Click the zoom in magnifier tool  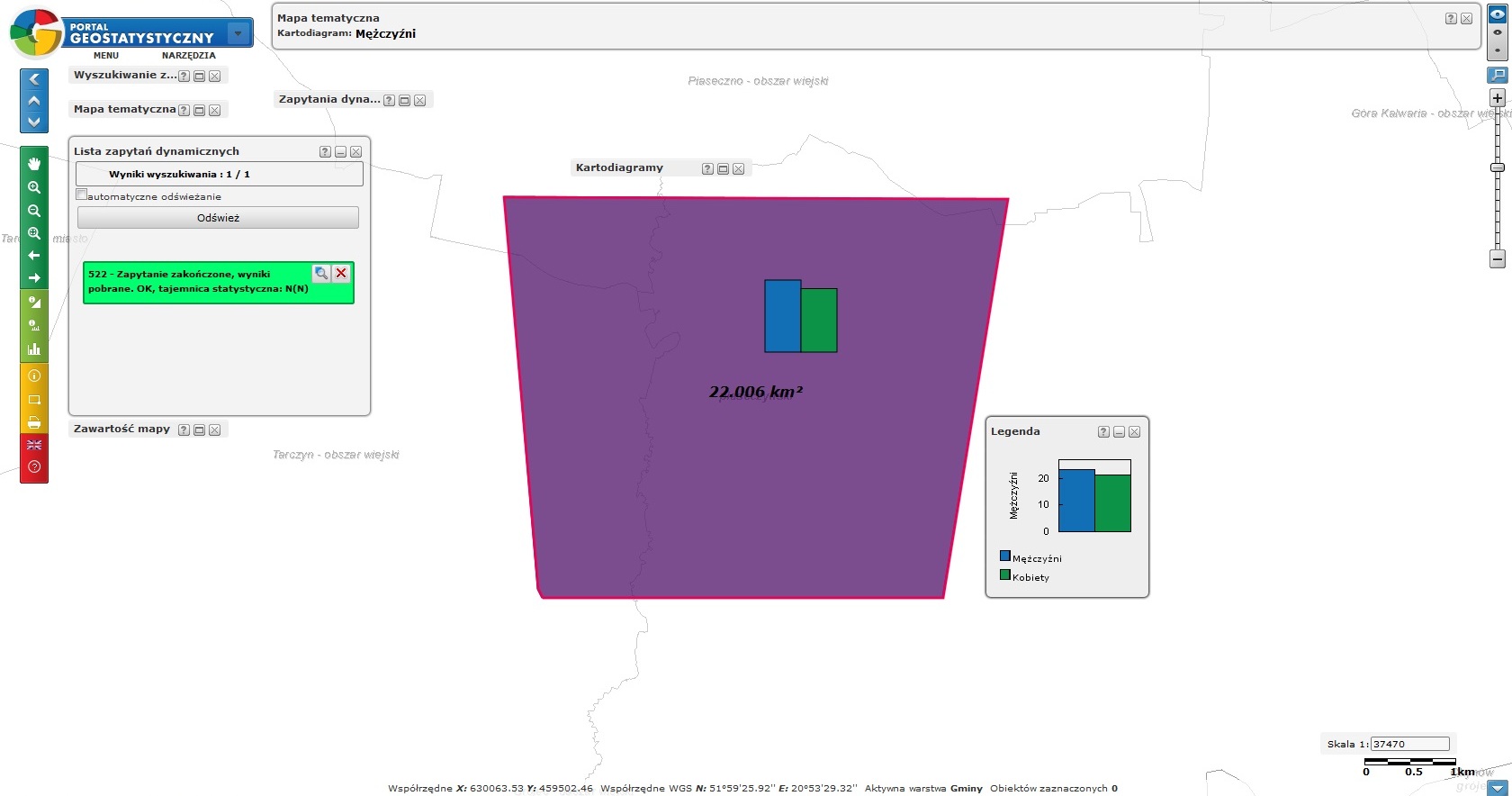(34, 187)
